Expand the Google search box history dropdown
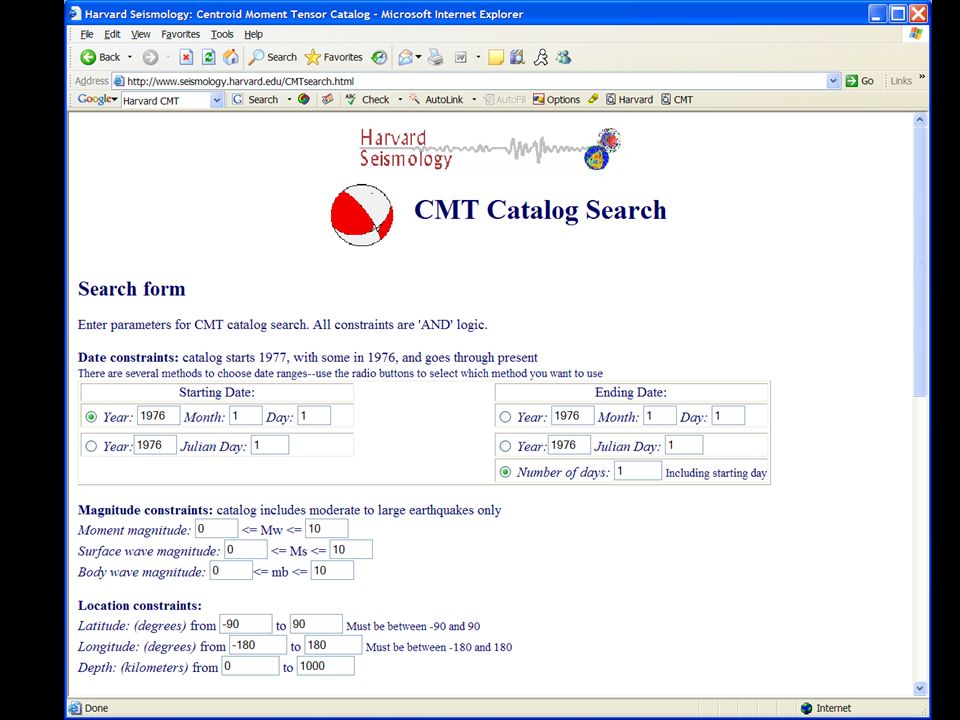 pos(217,100)
